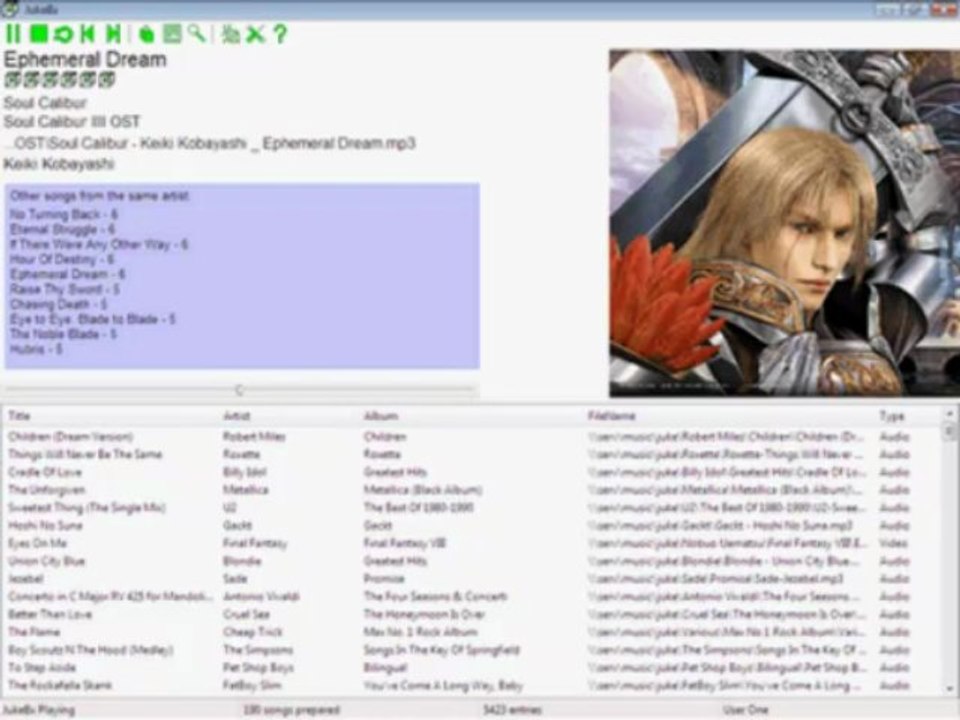The image size is (960, 720).
Task: Sort list by Artist column header
Action: [x=236, y=416]
